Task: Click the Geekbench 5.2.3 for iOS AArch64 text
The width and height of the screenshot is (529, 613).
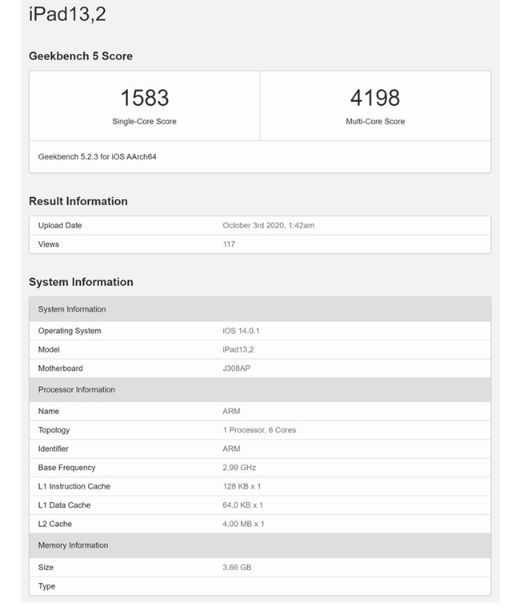Action: click(97, 157)
